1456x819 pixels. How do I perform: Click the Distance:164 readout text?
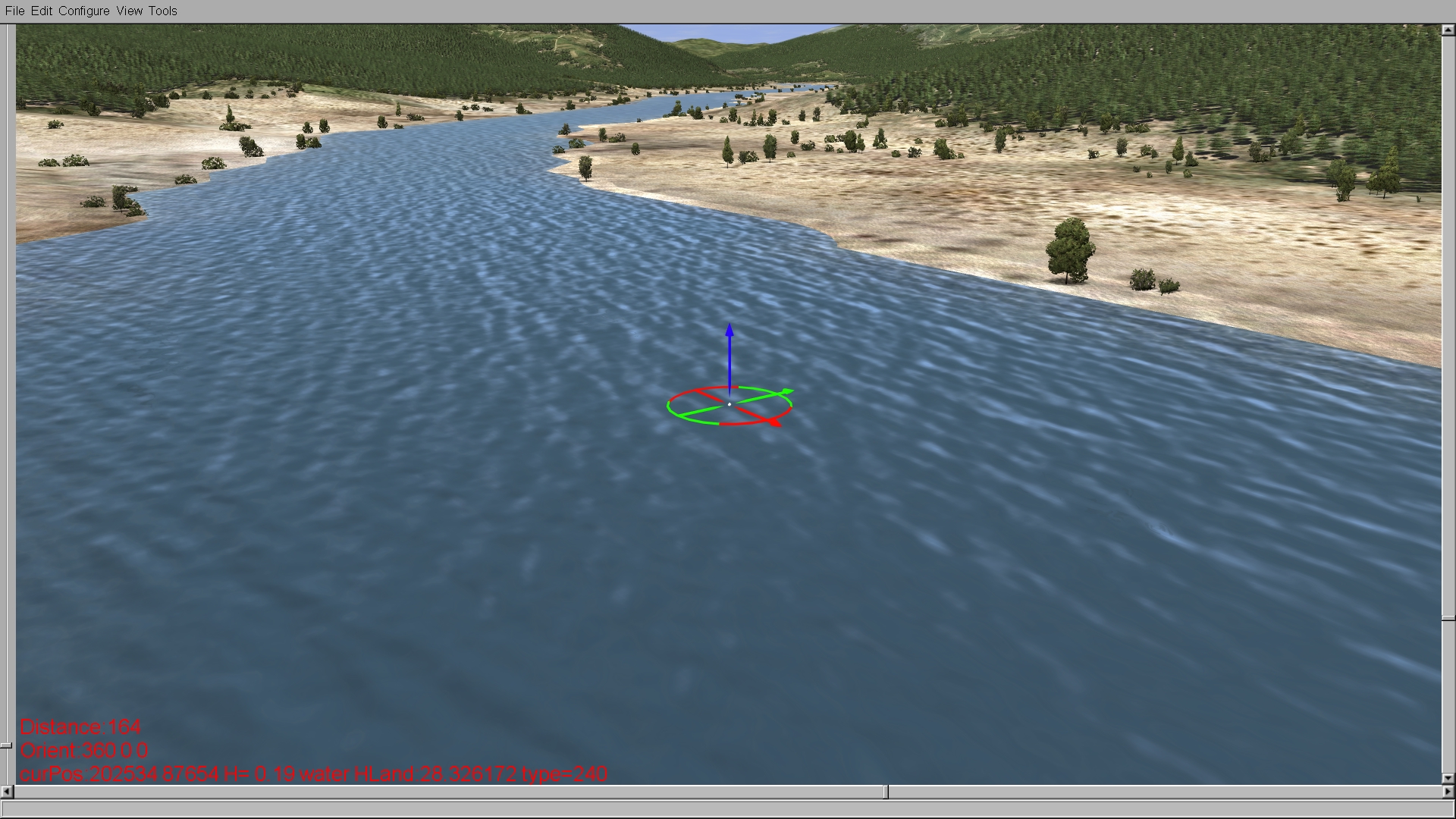pos(80,727)
